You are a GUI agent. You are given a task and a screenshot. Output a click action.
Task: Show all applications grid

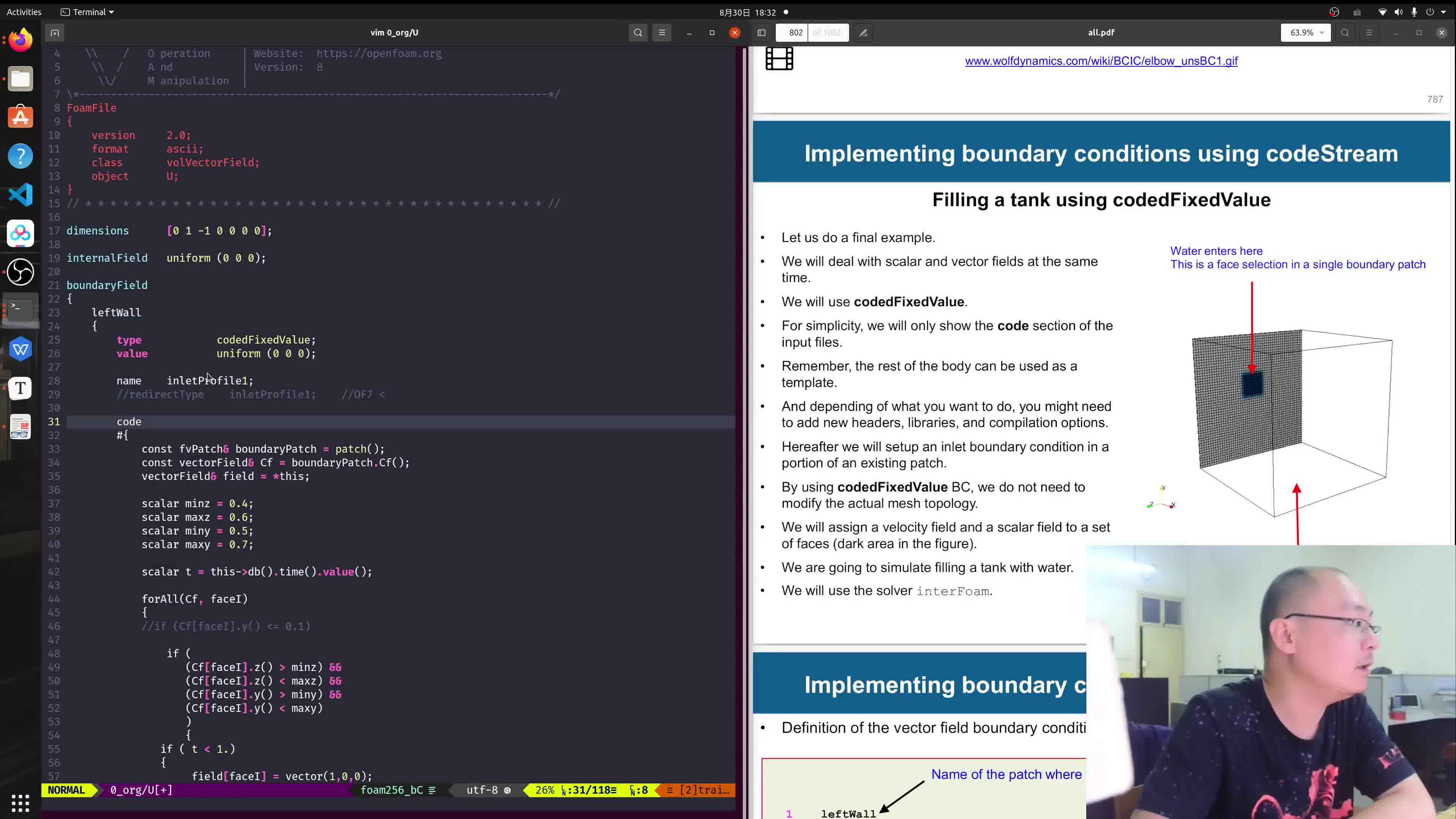coord(20,803)
